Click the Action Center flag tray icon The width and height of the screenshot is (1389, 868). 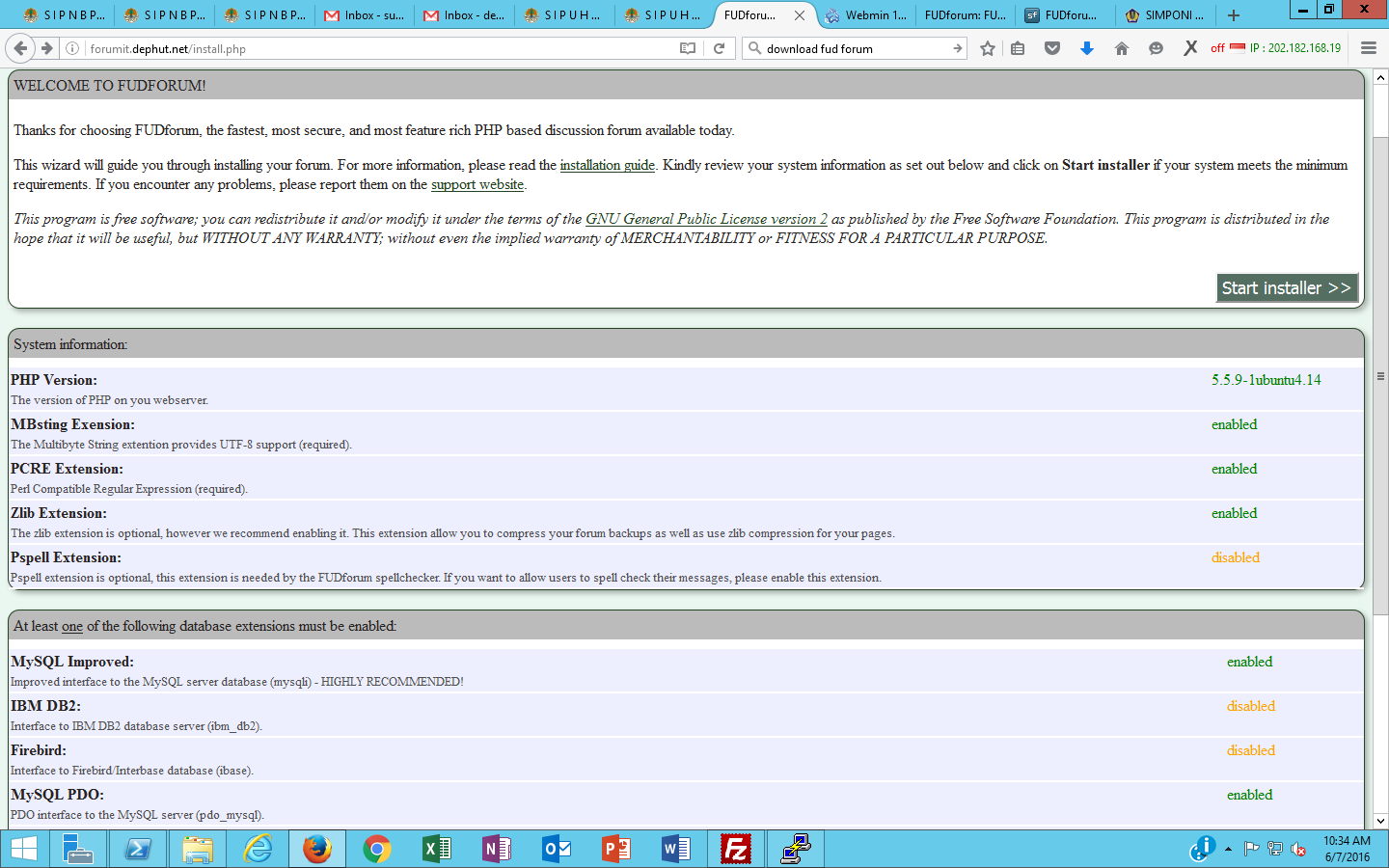click(x=1251, y=850)
